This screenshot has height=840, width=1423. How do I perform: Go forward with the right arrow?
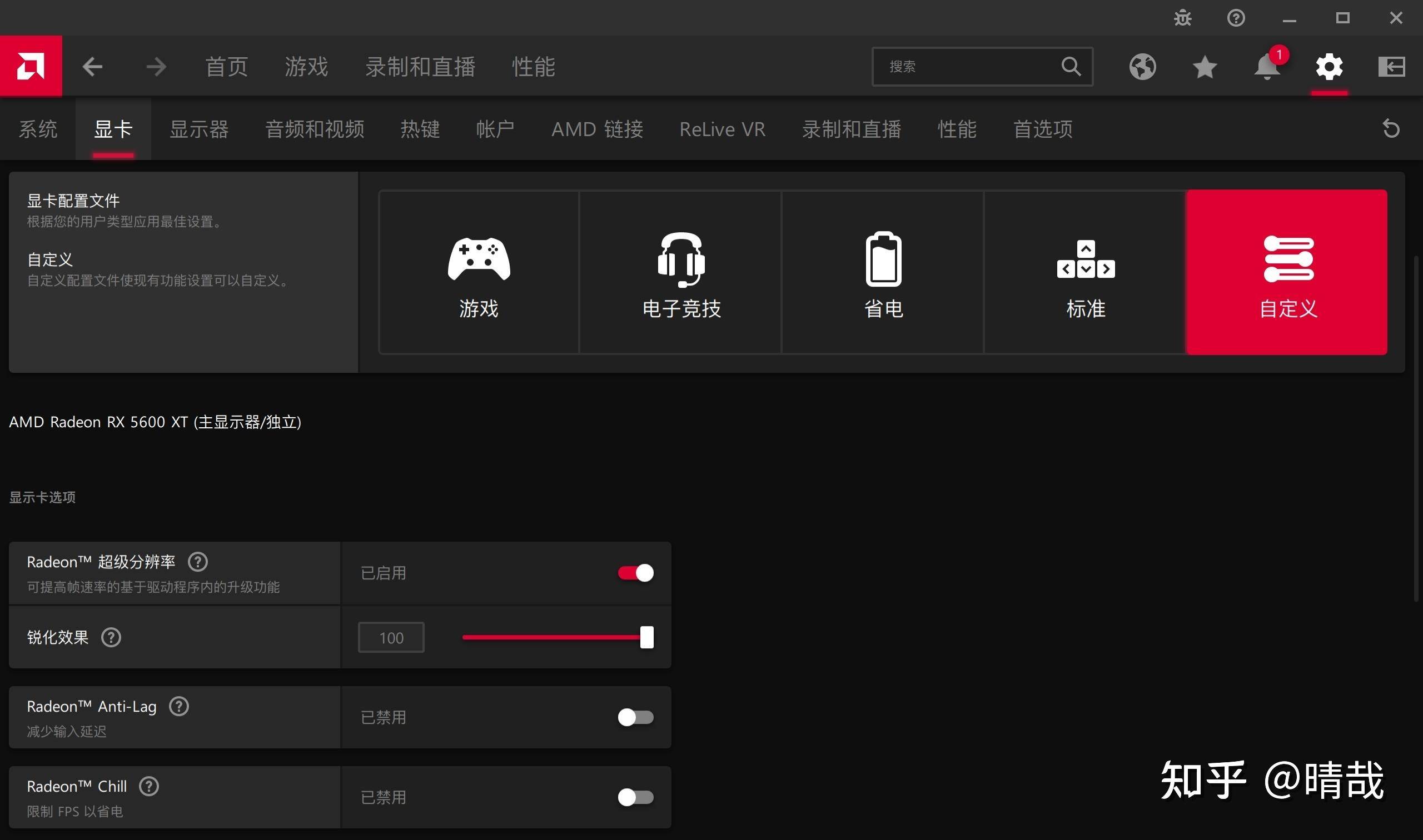(156, 67)
